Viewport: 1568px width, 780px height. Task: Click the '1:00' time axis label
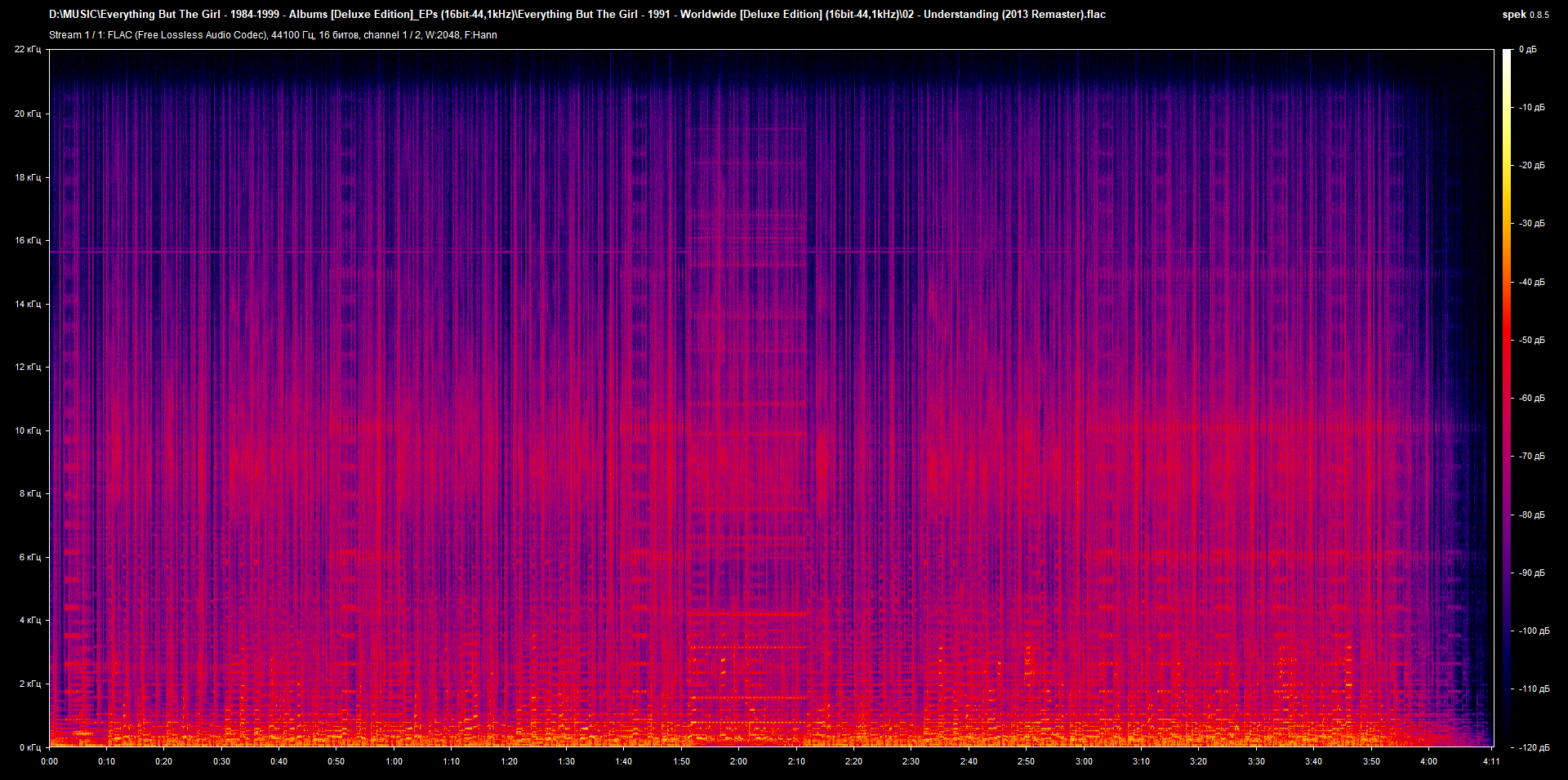[394, 761]
